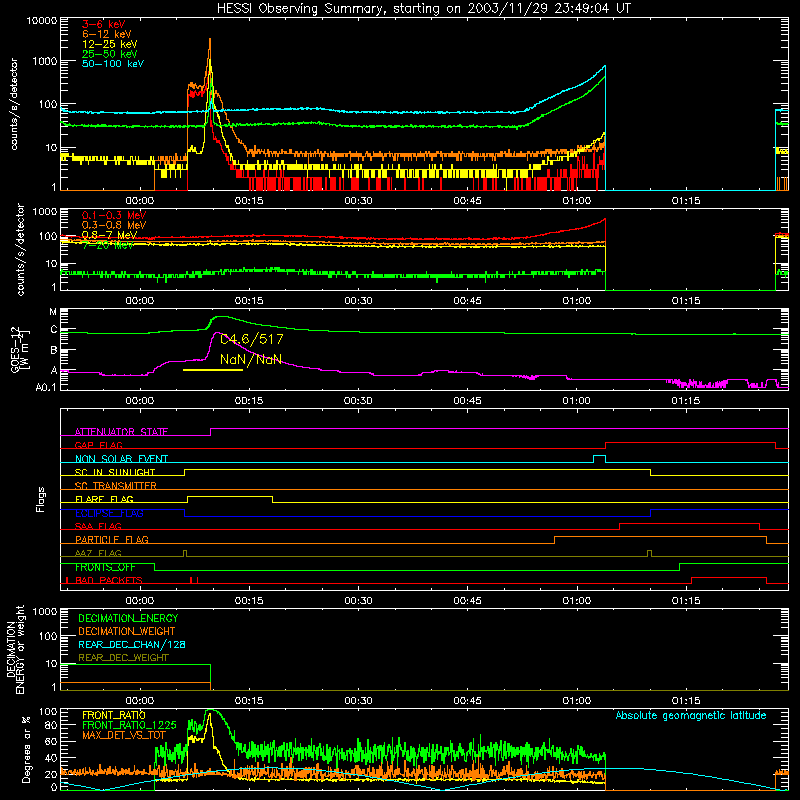
Task: Select the cyan 50-100 keV legend label
Action: [113, 64]
